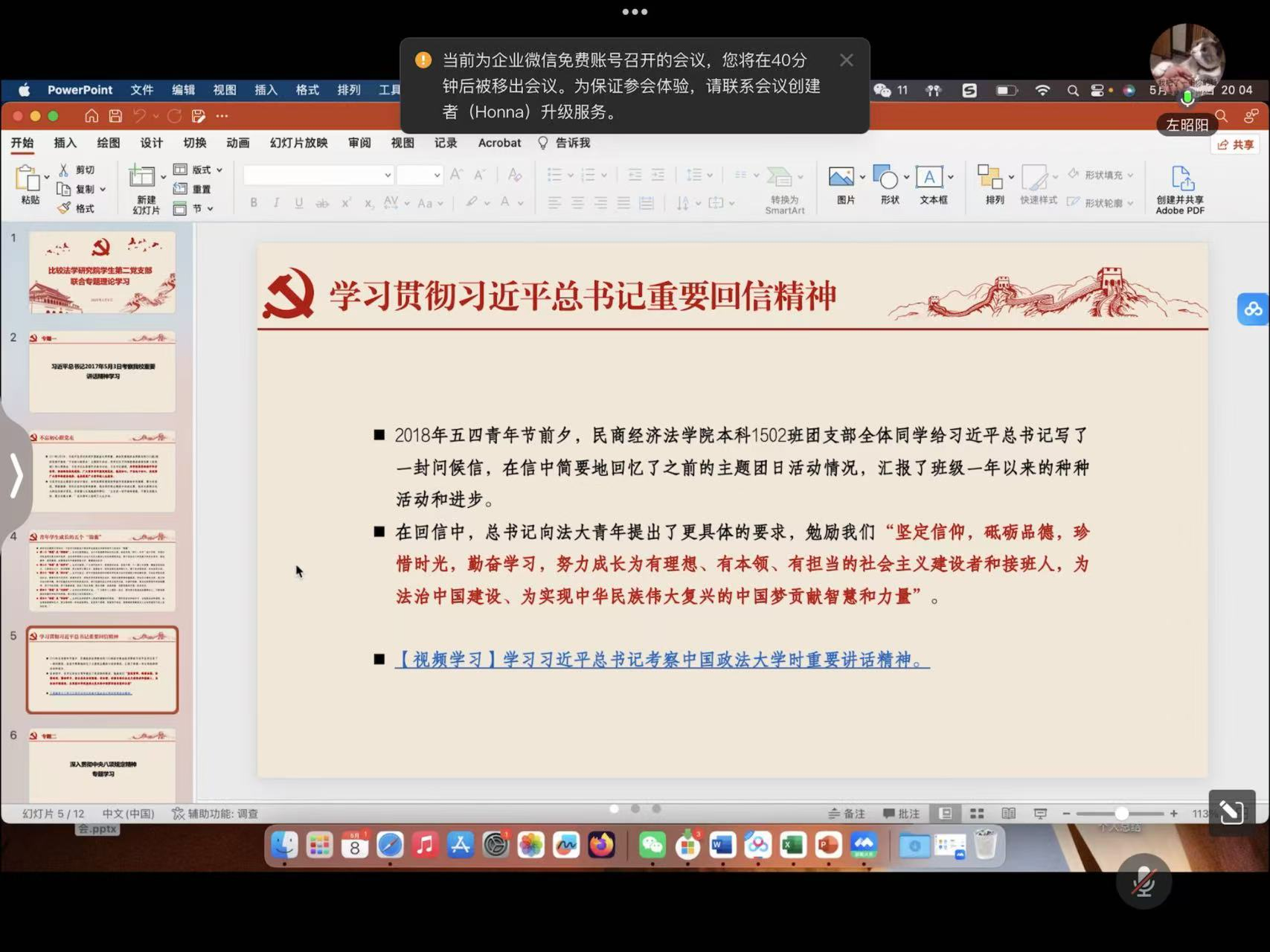Click the New Slide (新建幻灯片) icon
The image size is (1270, 952).
(x=141, y=178)
